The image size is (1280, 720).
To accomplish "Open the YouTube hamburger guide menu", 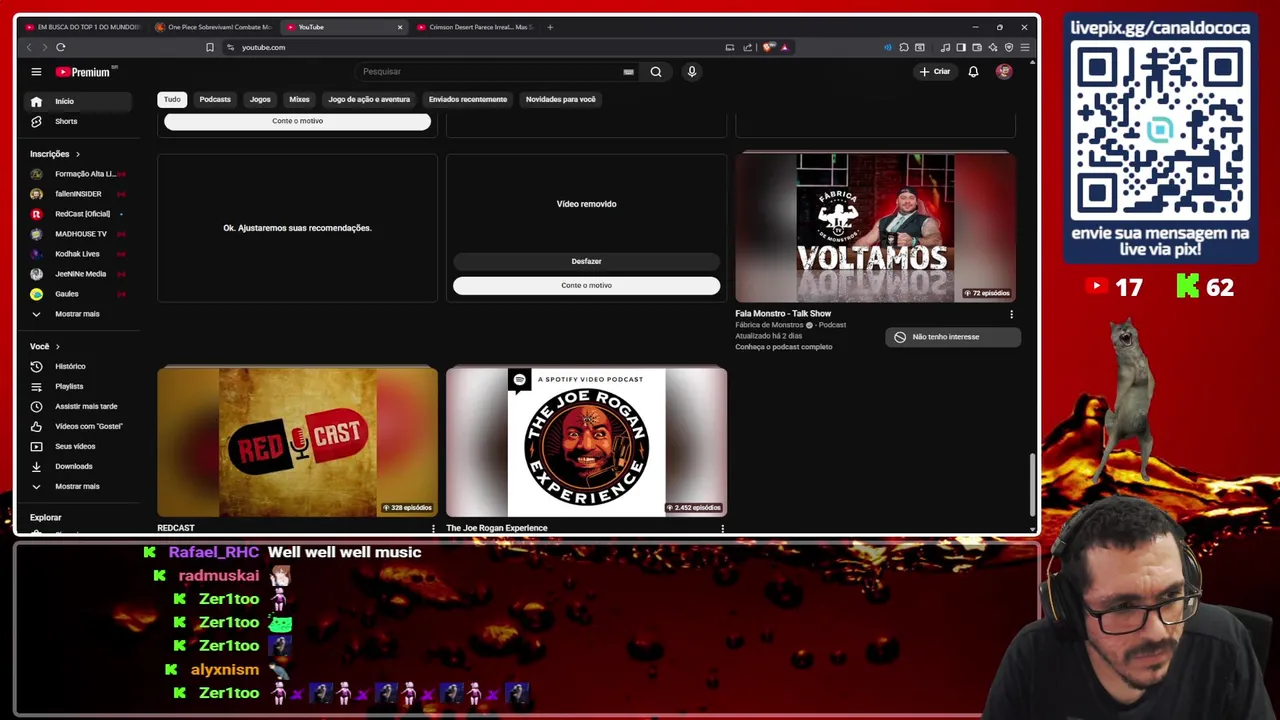I will [x=36, y=72].
